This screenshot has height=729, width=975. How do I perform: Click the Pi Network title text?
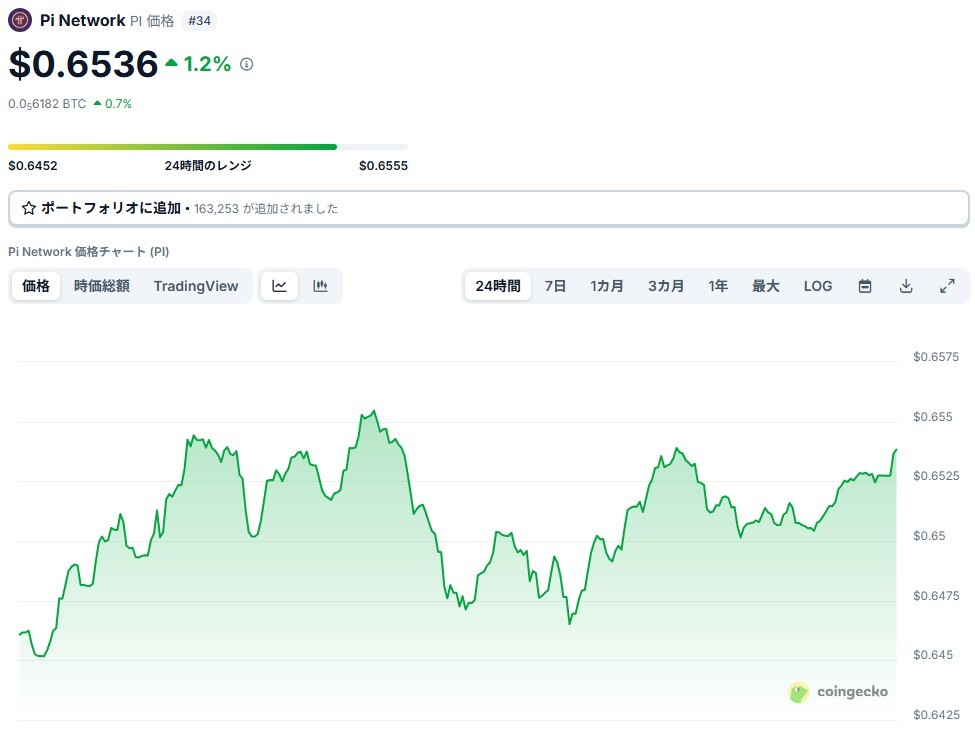(83, 21)
